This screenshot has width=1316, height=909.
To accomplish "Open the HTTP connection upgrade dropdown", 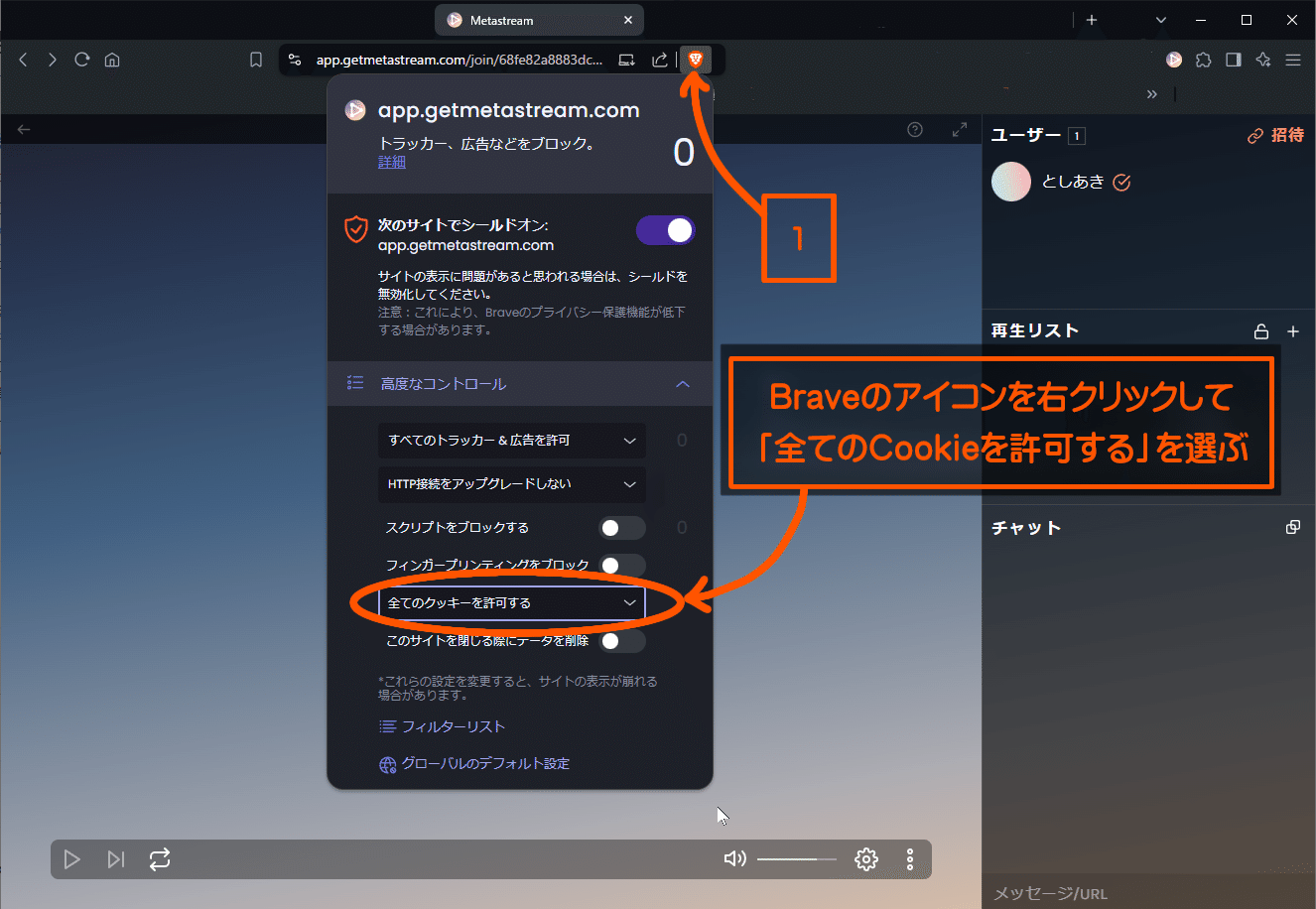I will 512,484.
